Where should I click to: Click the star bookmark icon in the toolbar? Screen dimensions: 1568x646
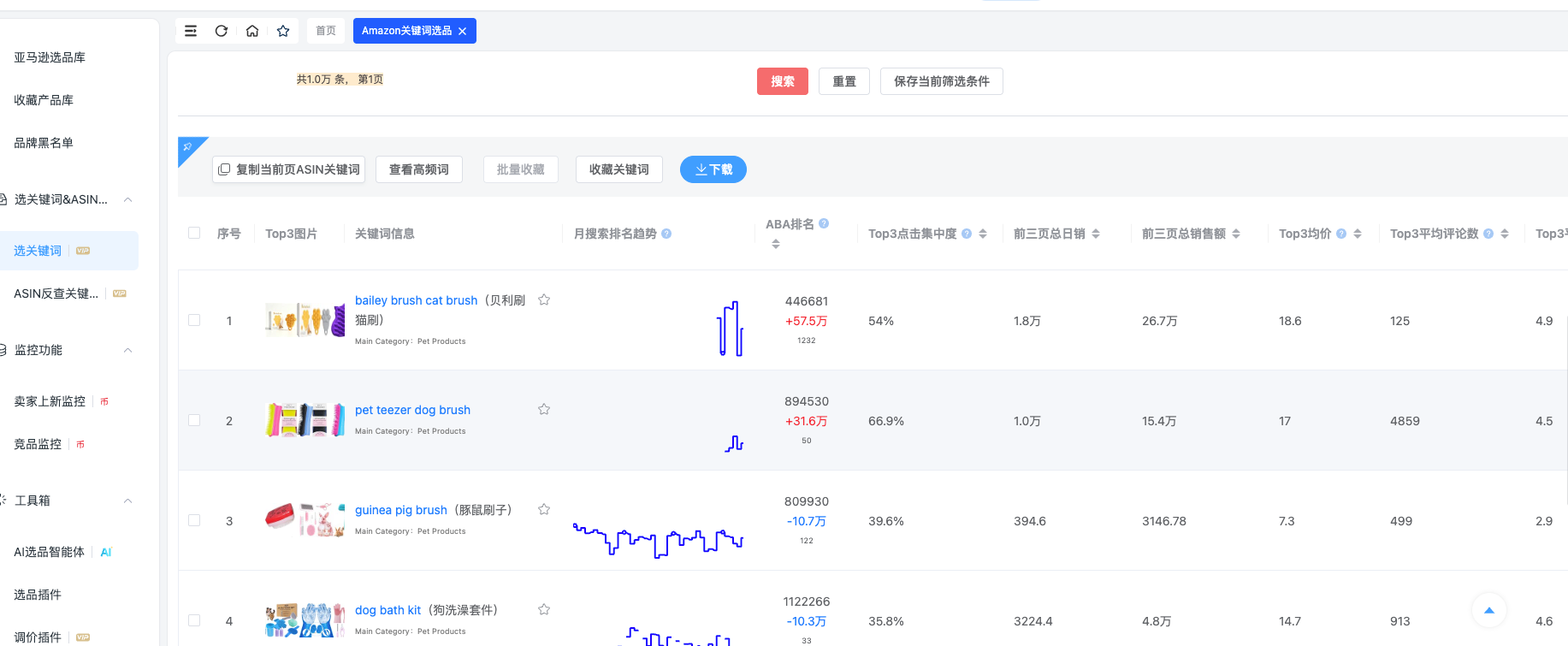(283, 31)
